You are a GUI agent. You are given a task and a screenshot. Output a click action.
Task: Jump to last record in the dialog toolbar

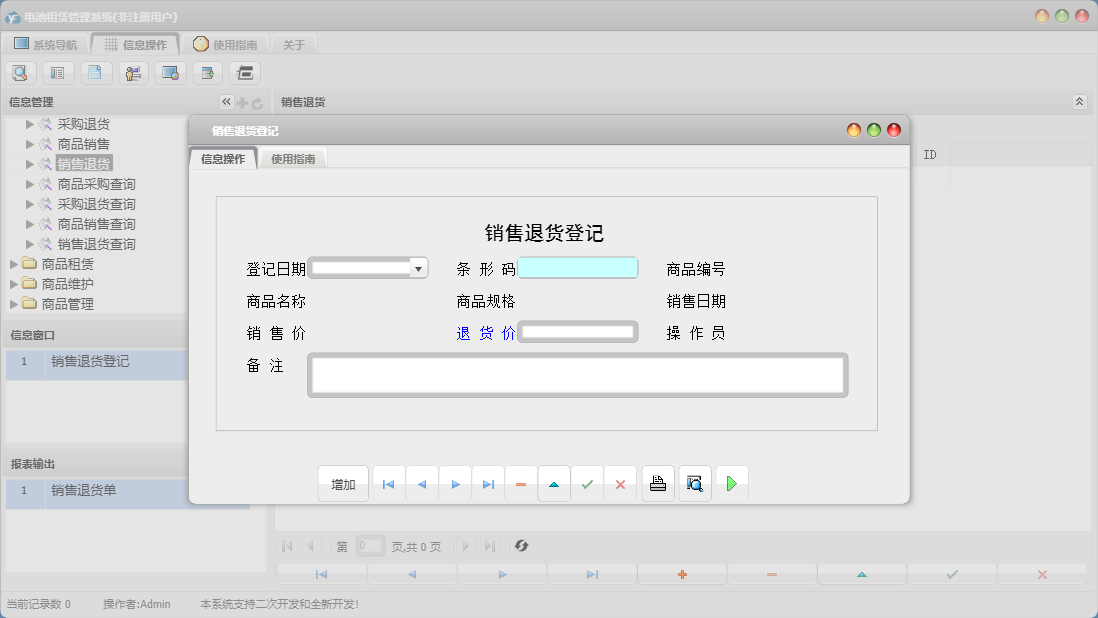pyautogui.click(x=488, y=484)
